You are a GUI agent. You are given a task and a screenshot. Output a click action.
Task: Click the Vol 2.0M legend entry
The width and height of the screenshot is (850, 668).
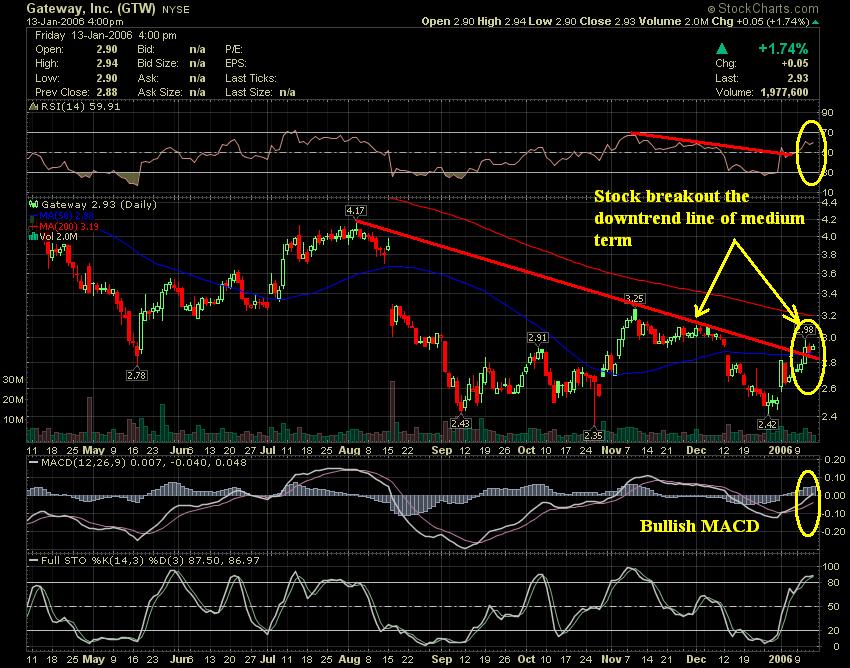[58, 236]
